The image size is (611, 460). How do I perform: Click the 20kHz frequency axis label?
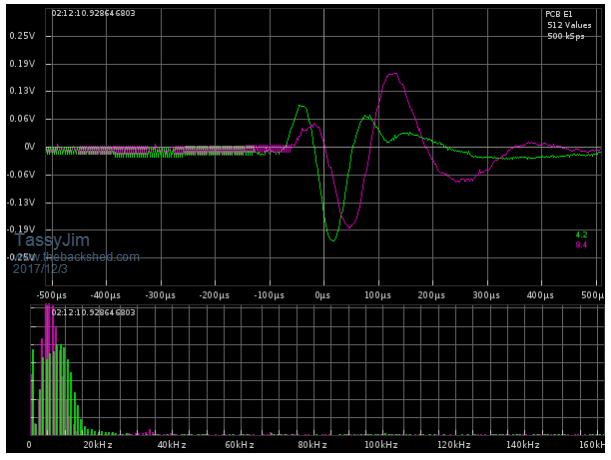coord(96,445)
